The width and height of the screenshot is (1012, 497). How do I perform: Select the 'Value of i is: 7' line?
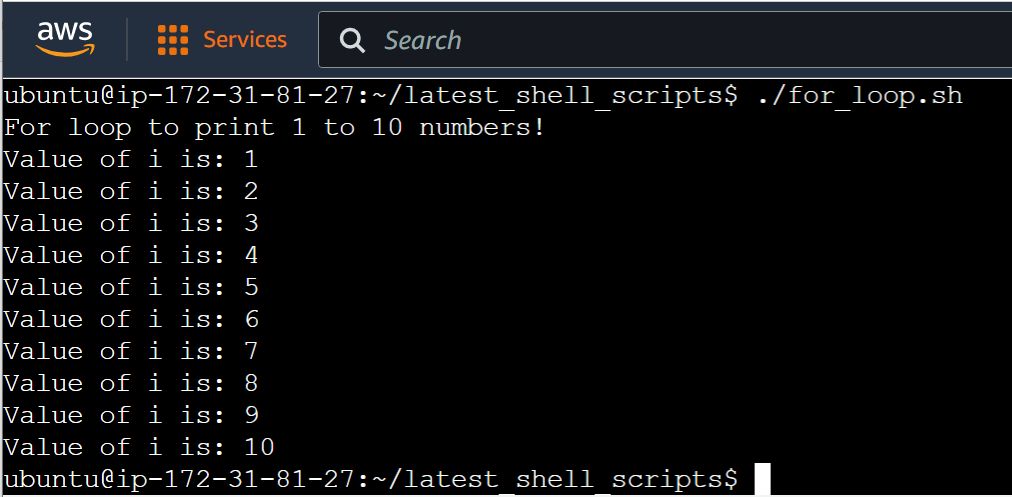pyautogui.click(x=131, y=351)
